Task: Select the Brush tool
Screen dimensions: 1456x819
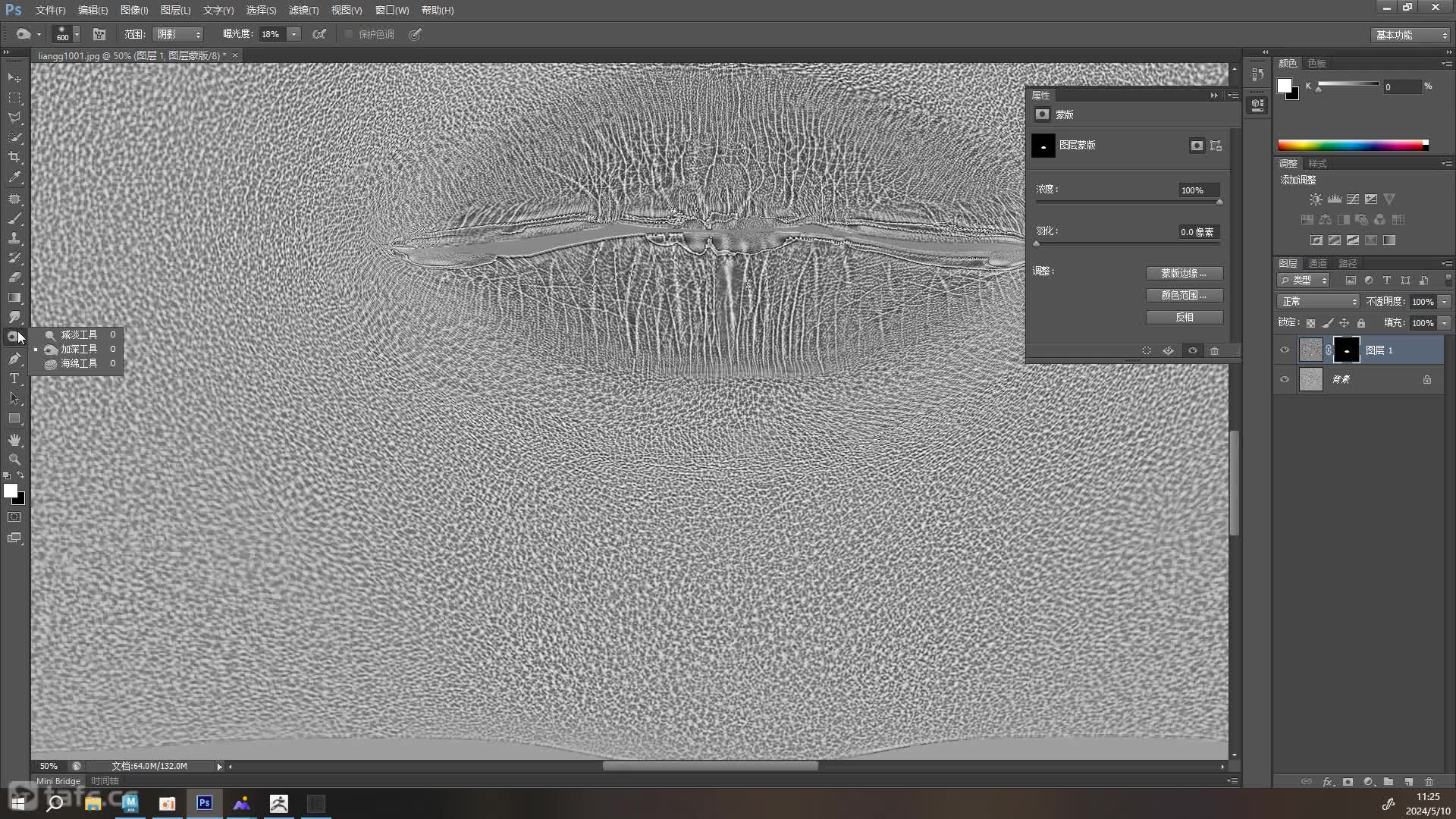Action: click(x=14, y=218)
